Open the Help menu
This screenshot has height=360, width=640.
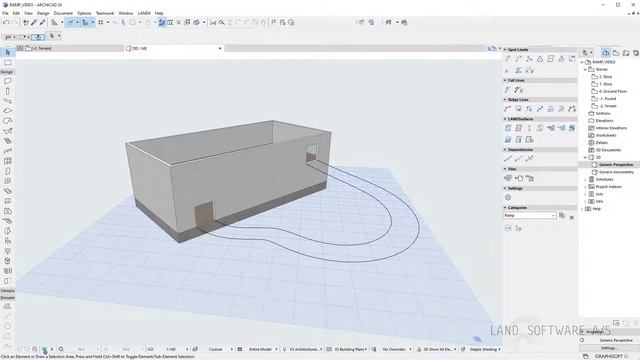159,13
